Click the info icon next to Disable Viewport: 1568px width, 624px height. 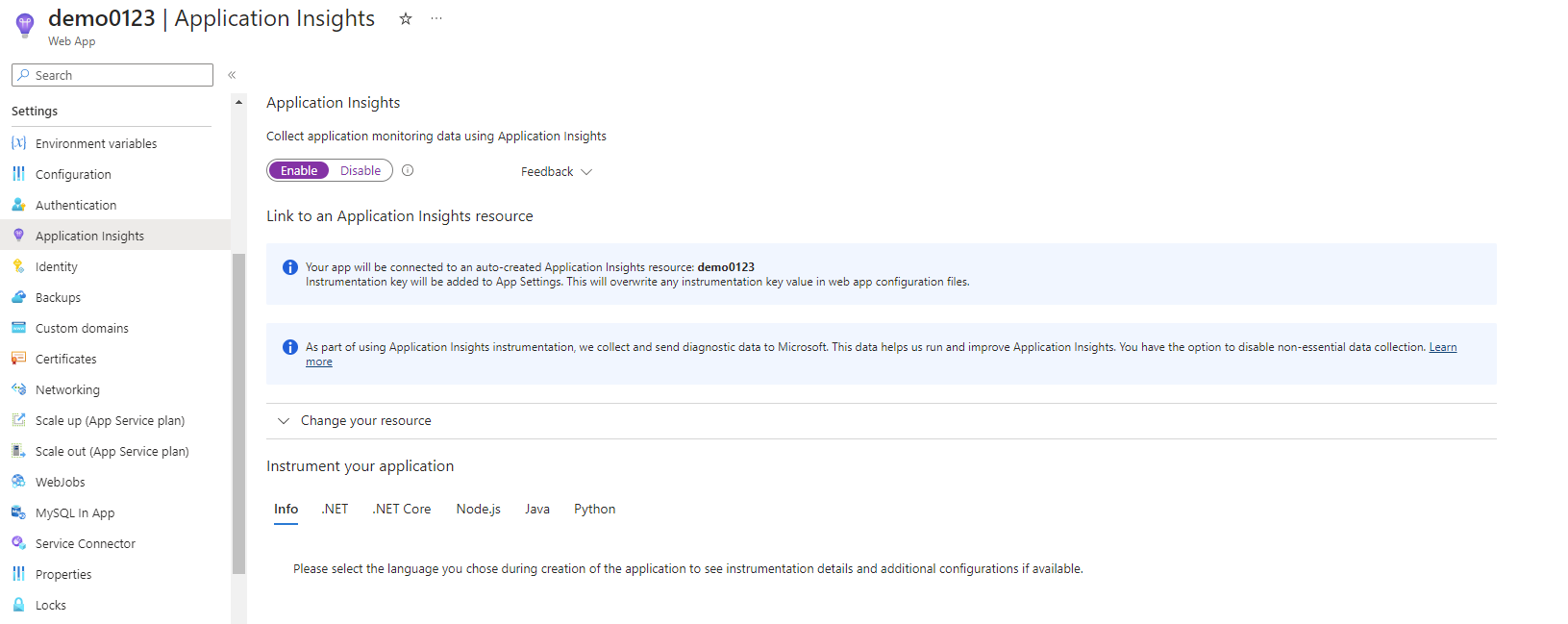tap(408, 170)
